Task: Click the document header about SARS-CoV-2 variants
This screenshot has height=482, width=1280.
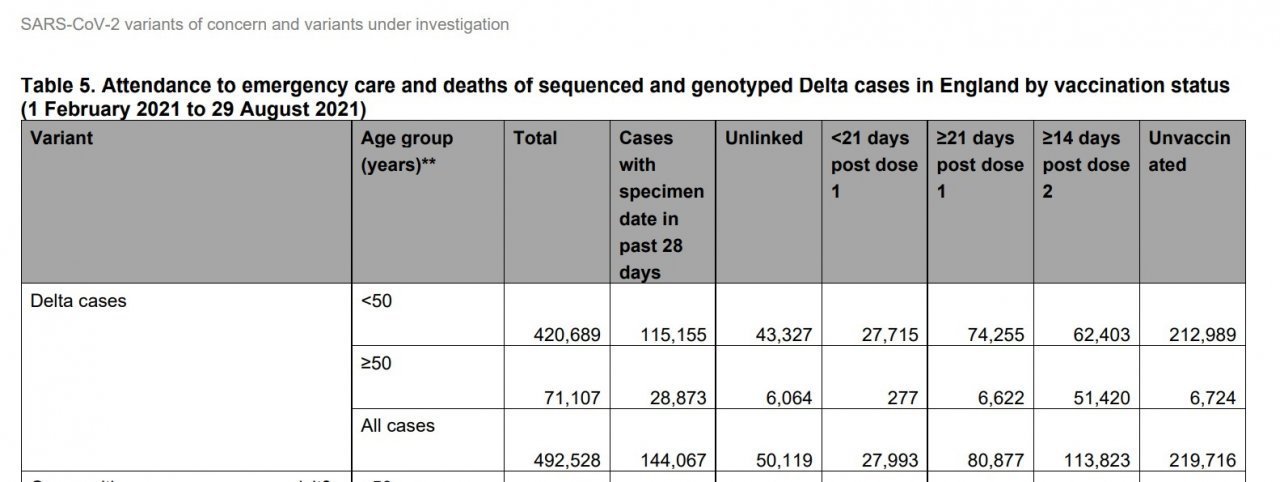Action: coord(264,24)
